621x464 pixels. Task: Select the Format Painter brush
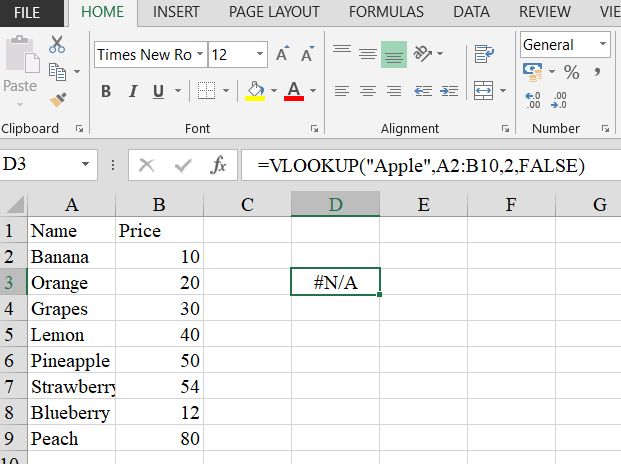pos(57,99)
